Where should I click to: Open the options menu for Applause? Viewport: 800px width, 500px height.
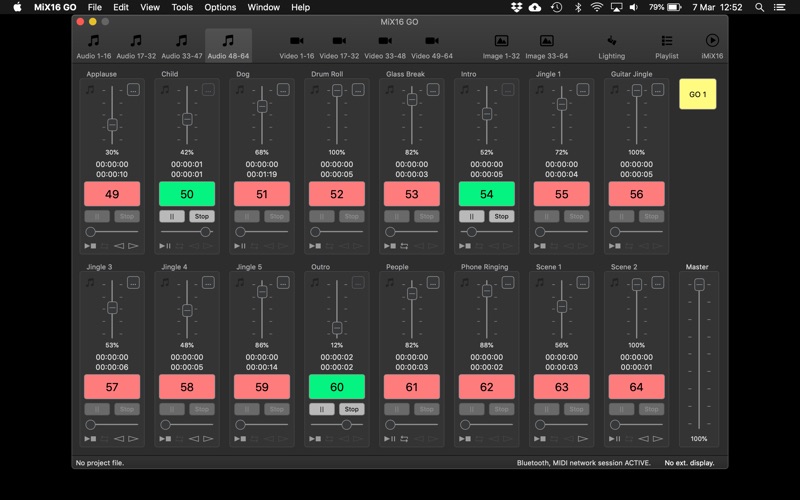click(133, 90)
